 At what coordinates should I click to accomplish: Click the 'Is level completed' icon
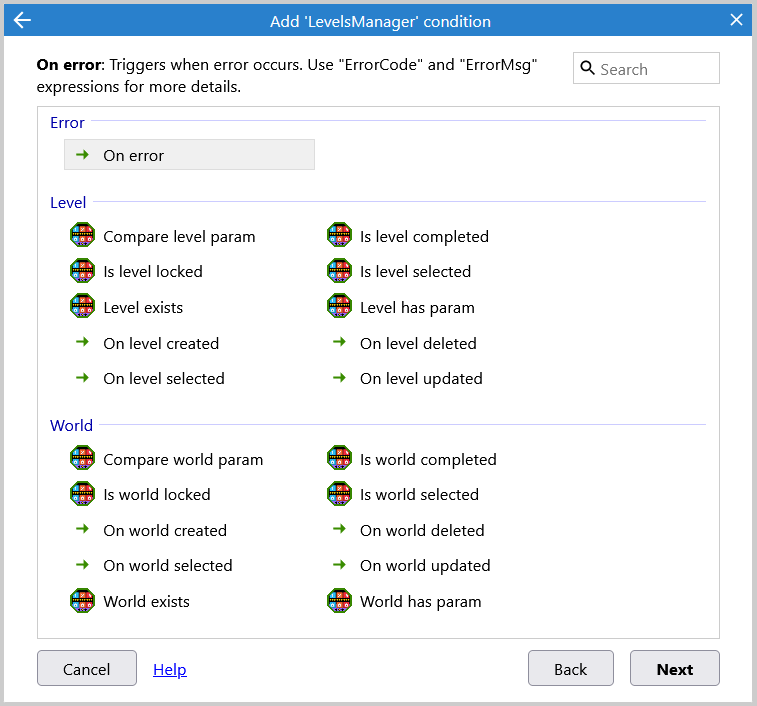(x=339, y=236)
